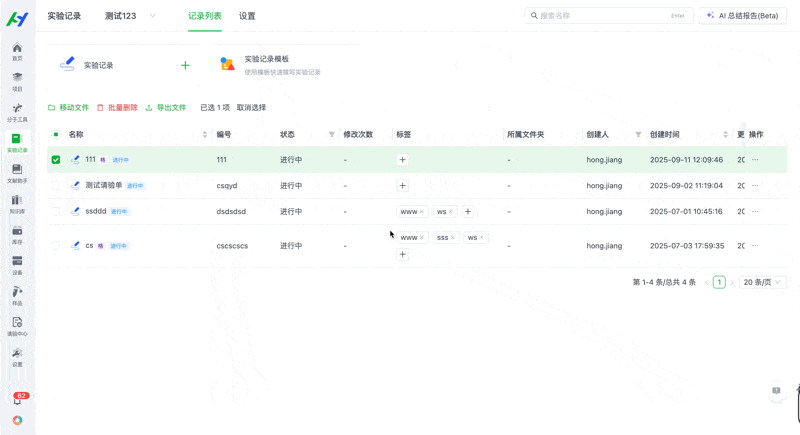Open the three-dot actions for ssddd
The image size is (800, 435).
(x=755, y=211)
